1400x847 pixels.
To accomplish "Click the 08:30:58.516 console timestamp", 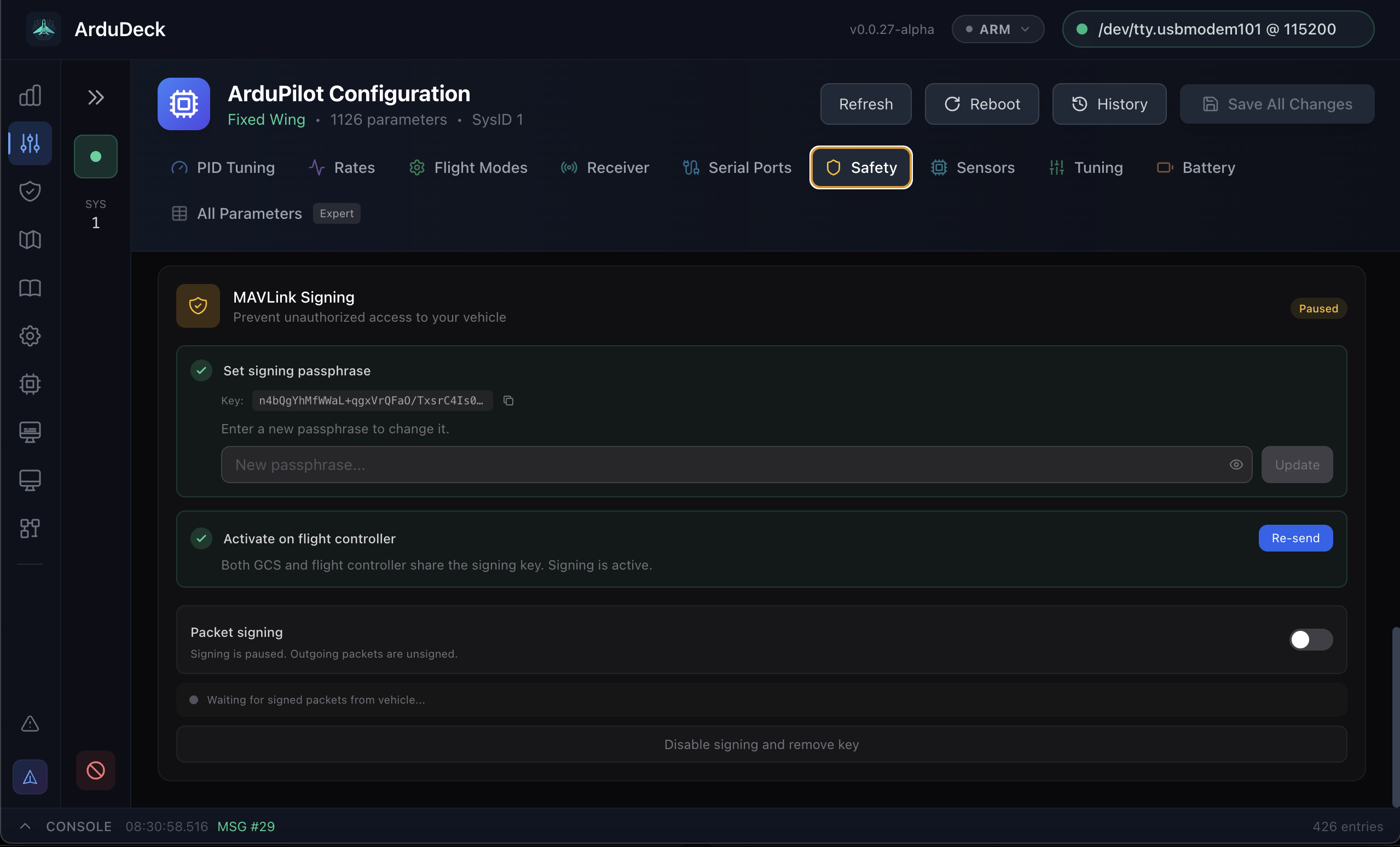I will [166, 826].
